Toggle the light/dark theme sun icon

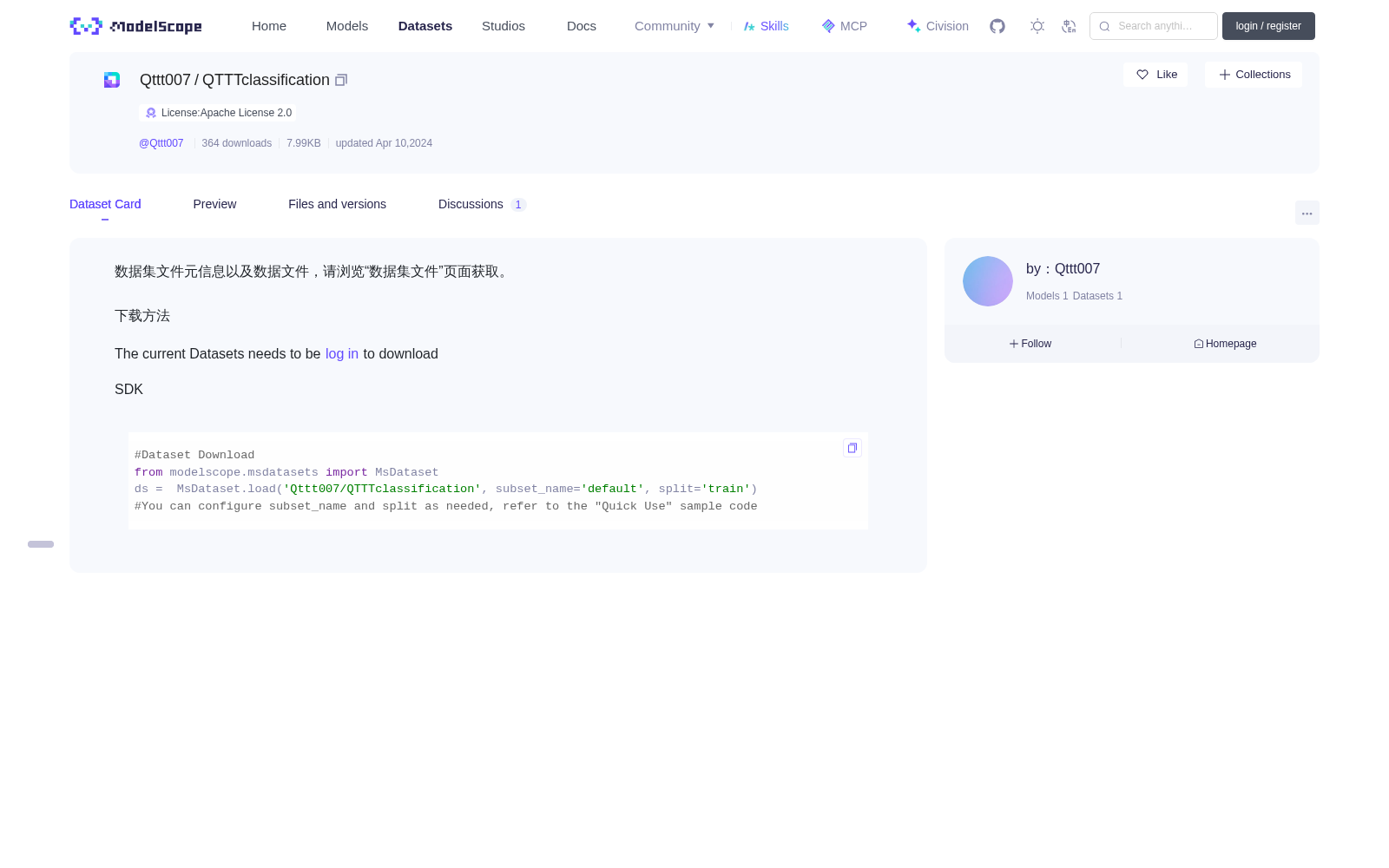pyautogui.click(x=1037, y=26)
